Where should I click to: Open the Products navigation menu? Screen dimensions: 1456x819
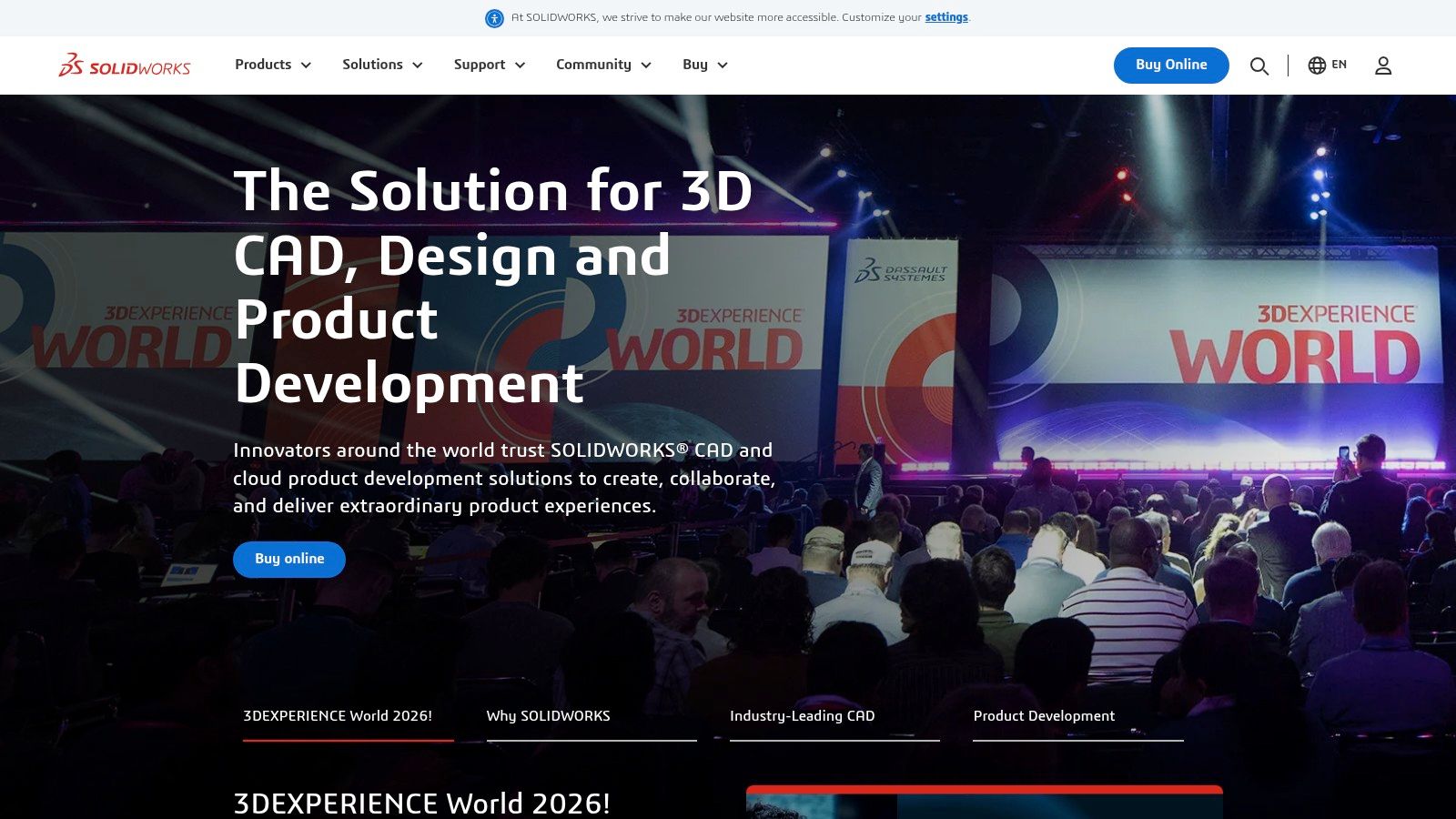(273, 65)
